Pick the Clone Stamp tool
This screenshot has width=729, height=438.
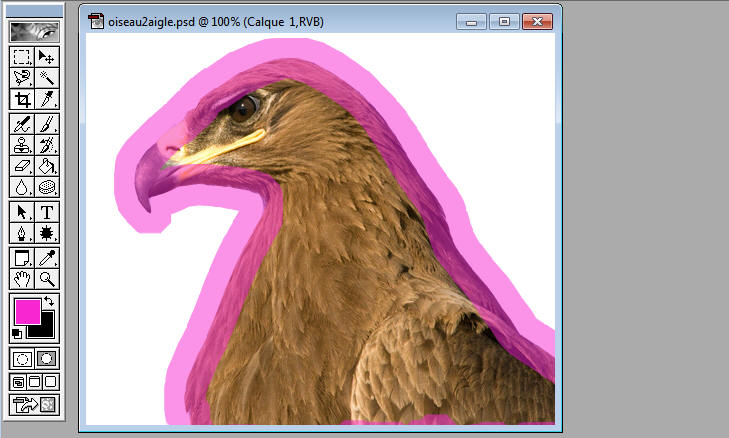tap(21, 145)
